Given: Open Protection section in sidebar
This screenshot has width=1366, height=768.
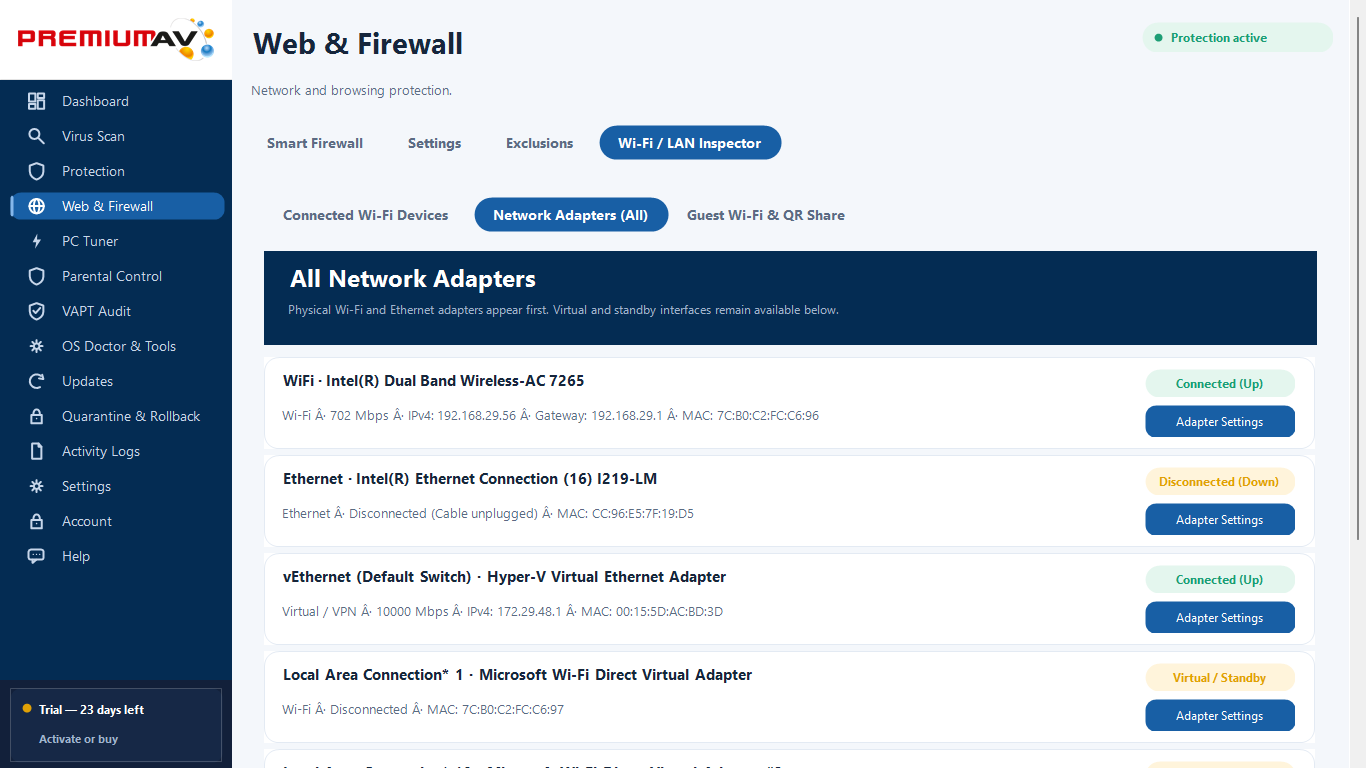Looking at the screenshot, I should pos(117,171).
